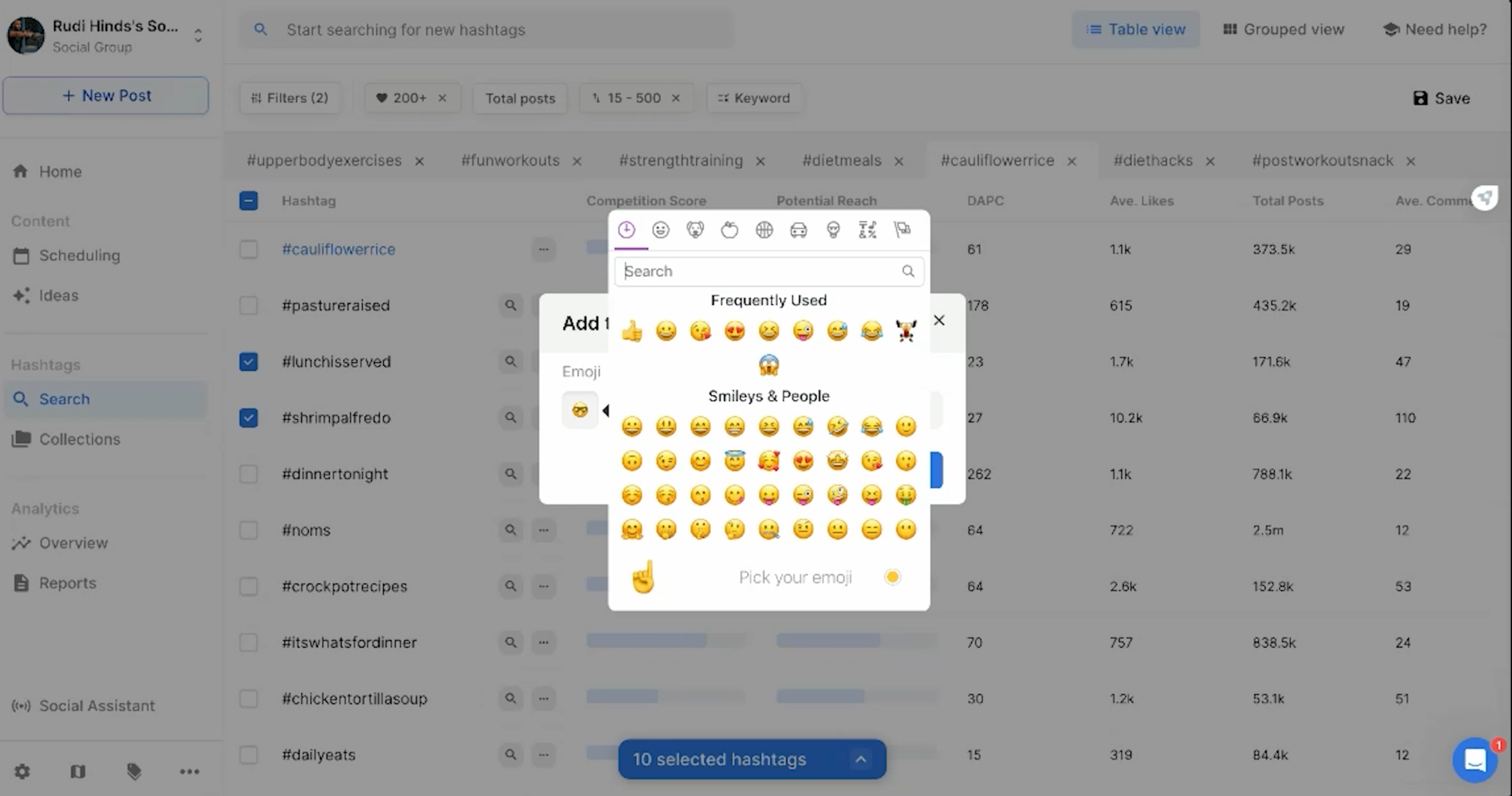The image size is (1512, 796).
Task: Open the Filters (2) dropdown
Action: click(x=290, y=98)
